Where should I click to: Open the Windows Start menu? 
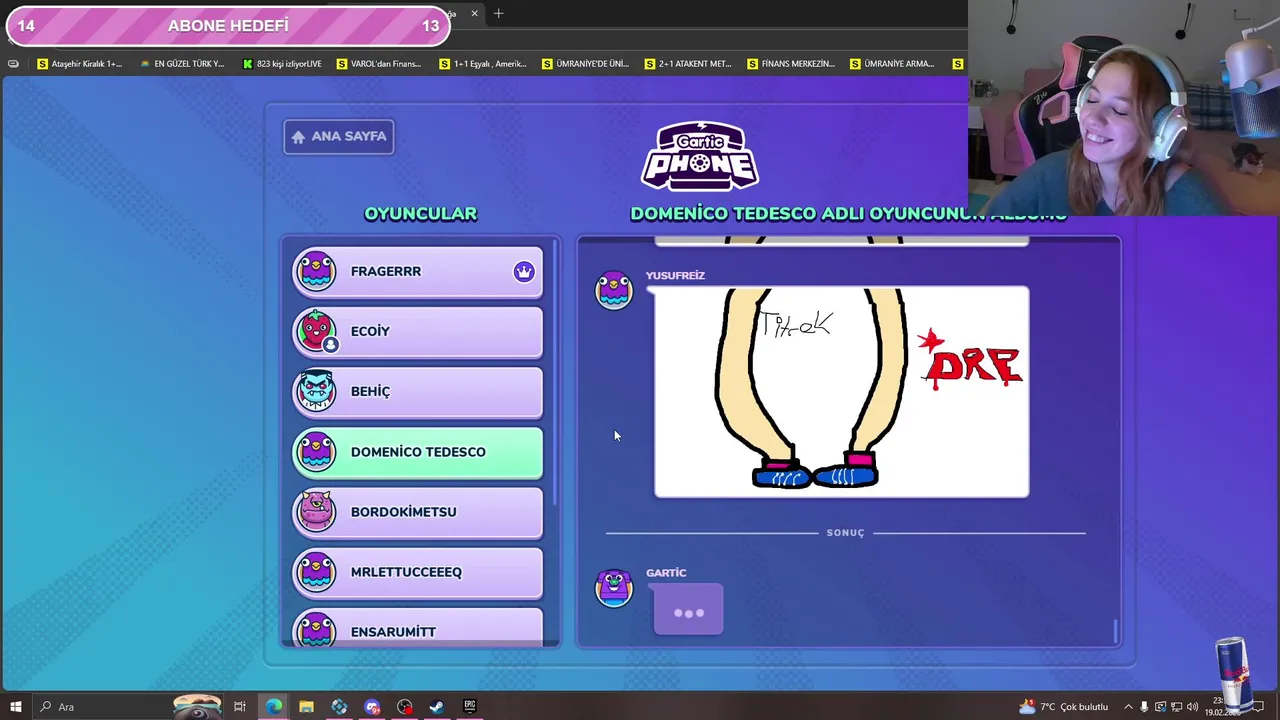16,707
